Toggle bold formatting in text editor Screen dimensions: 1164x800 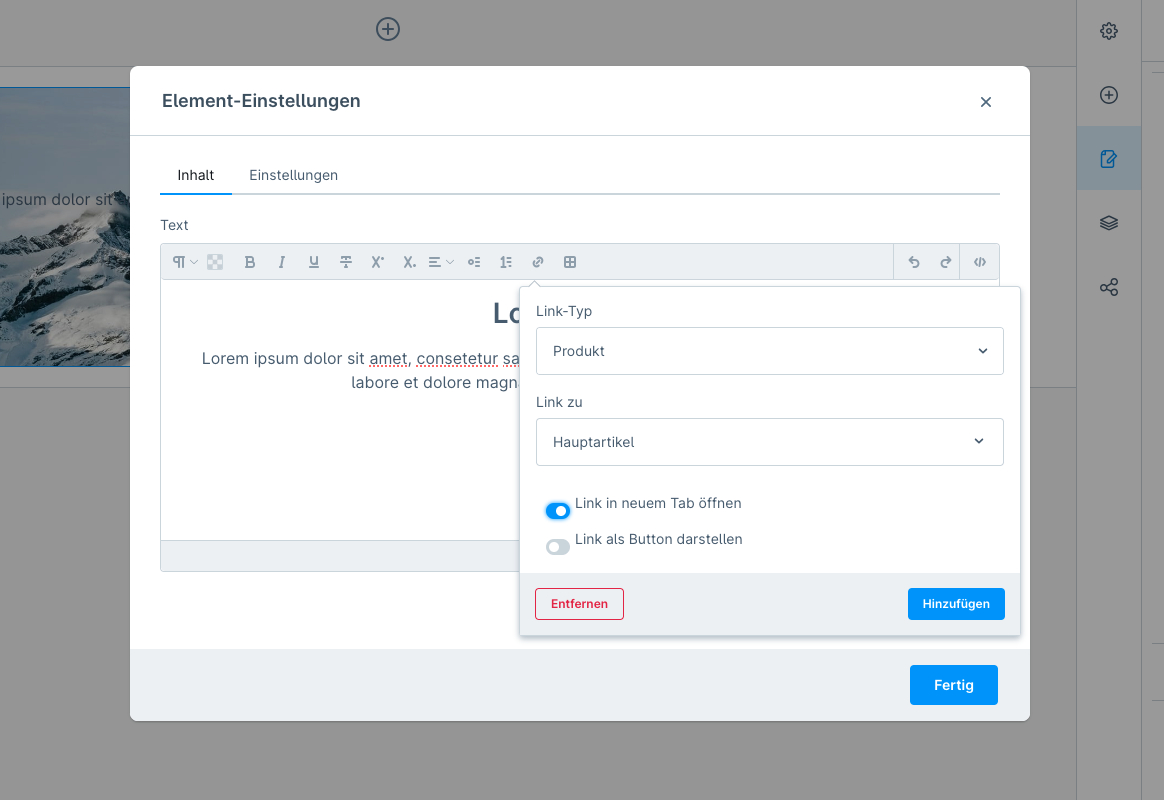[x=250, y=262]
